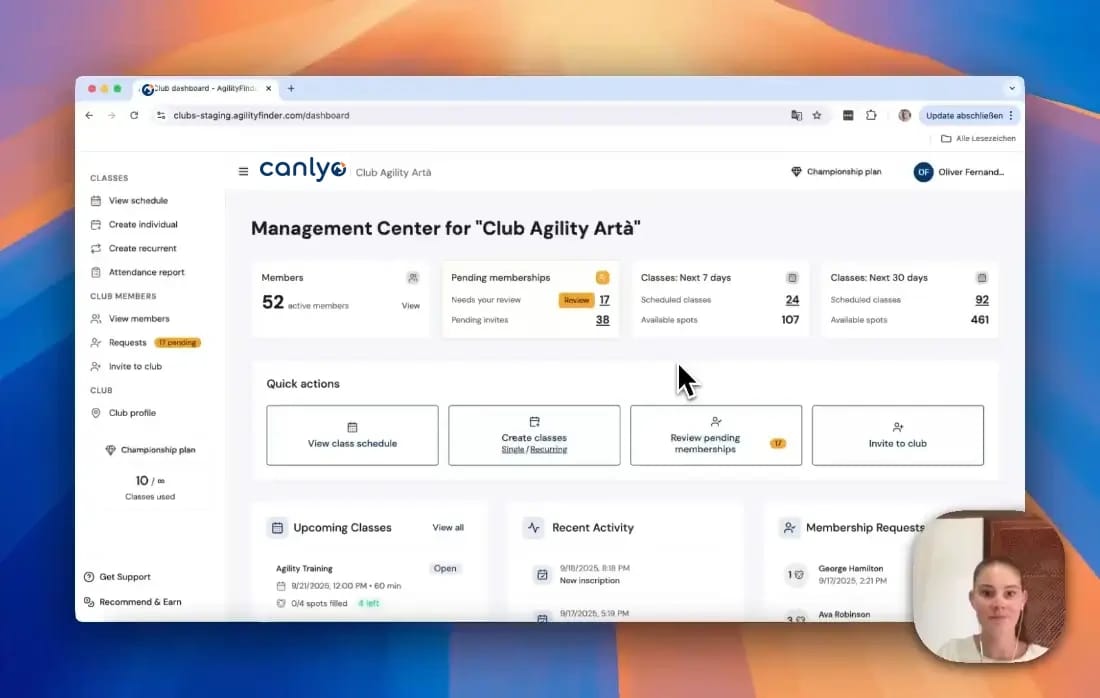The height and width of the screenshot is (698, 1100).
Task: Click the browser profile avatar
Action: click(905, 116)
